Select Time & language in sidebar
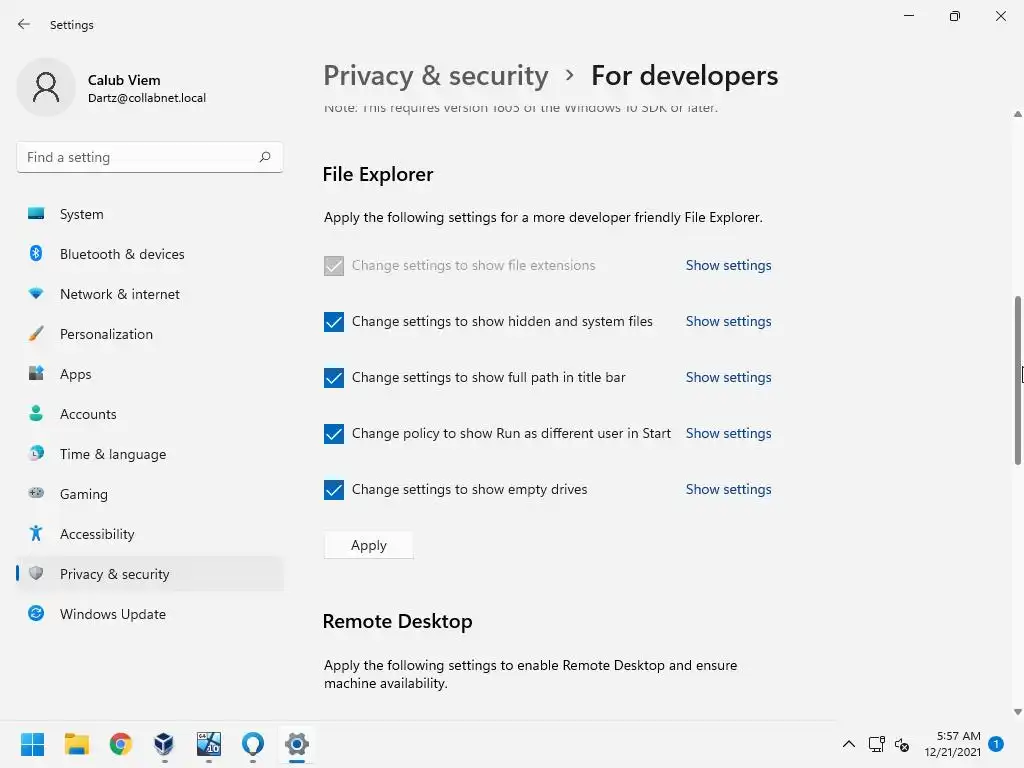Viewport: 1024px width, 768px height. 112,454
